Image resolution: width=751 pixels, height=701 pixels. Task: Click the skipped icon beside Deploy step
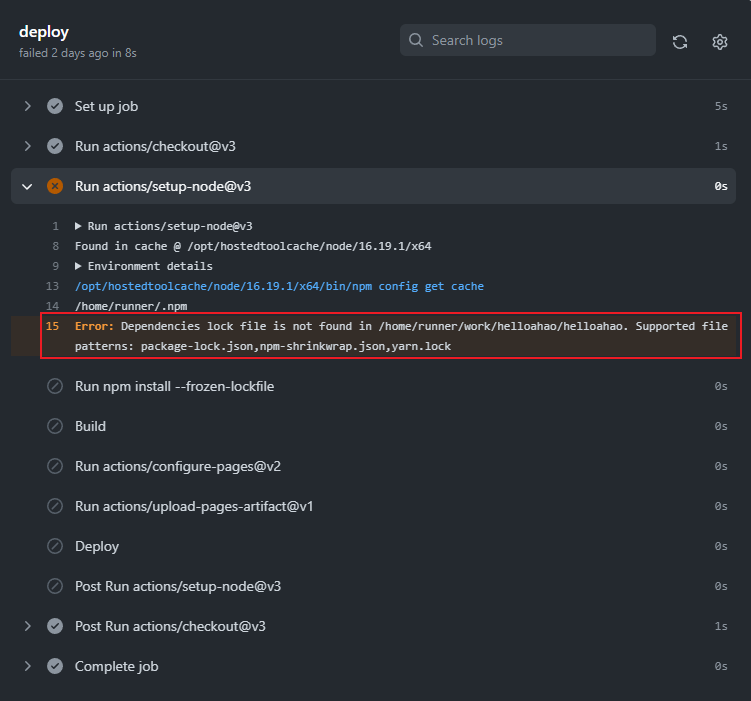point(55,546)
